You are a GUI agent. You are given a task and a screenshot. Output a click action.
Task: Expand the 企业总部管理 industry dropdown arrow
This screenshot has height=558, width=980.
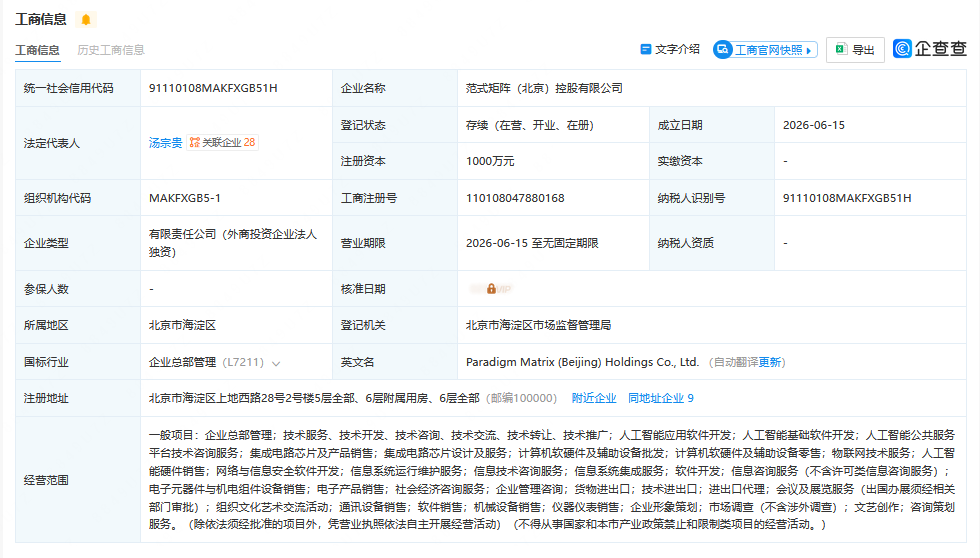point(276,363)
